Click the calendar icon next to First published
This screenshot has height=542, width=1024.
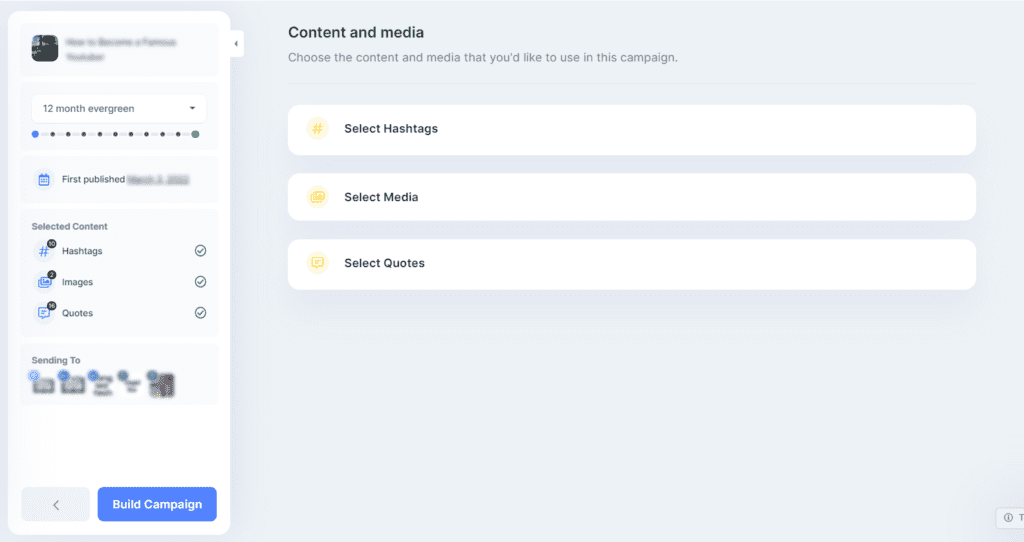pos(44,180)
